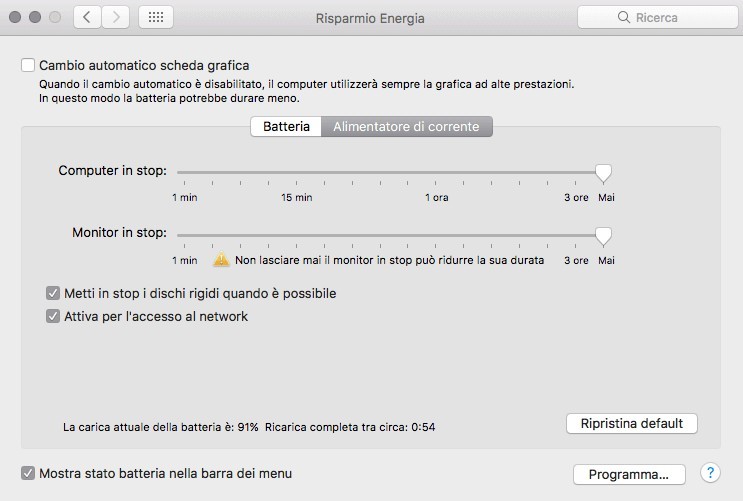Show all preferences grid icon
The height and width of the screenshot is (501, 743).
[157, 17]
